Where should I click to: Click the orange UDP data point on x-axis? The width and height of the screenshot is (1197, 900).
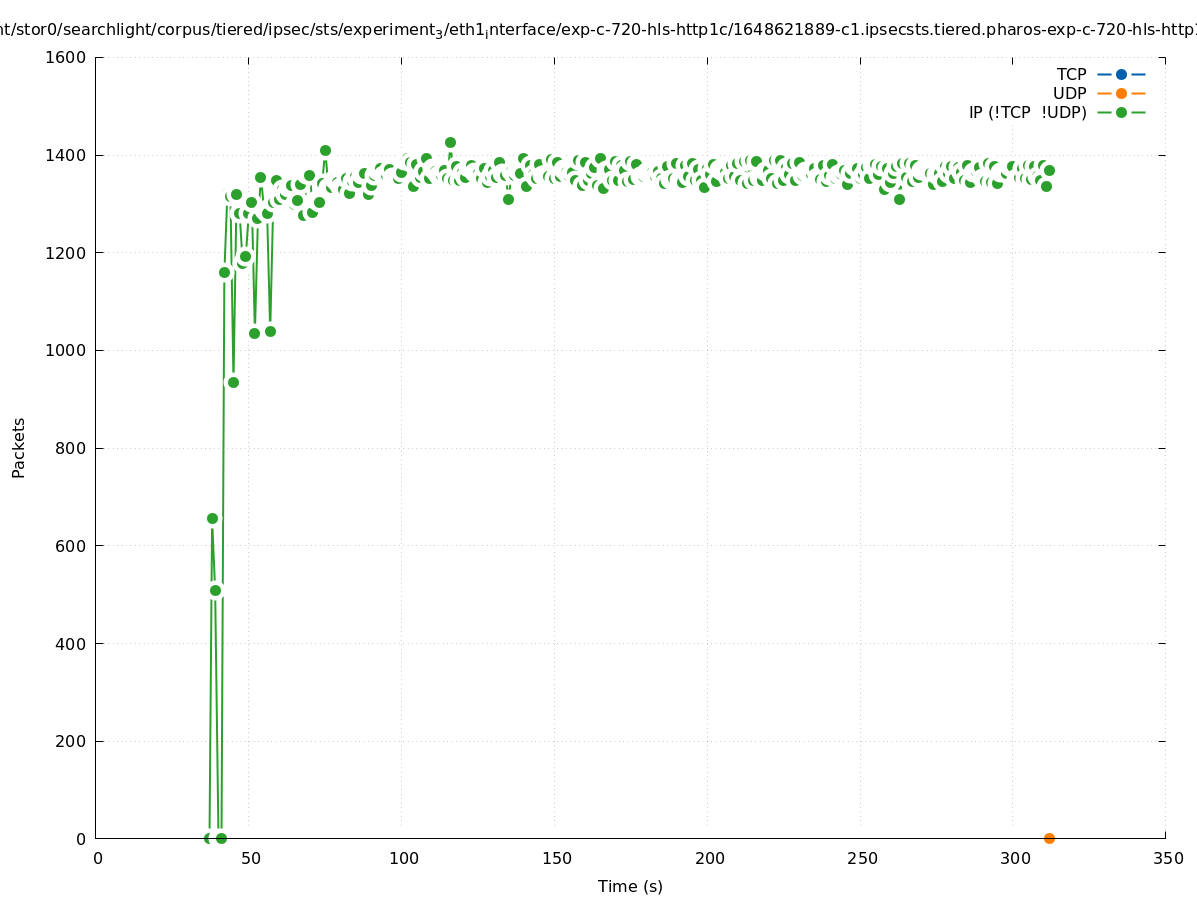point(1049,838)
